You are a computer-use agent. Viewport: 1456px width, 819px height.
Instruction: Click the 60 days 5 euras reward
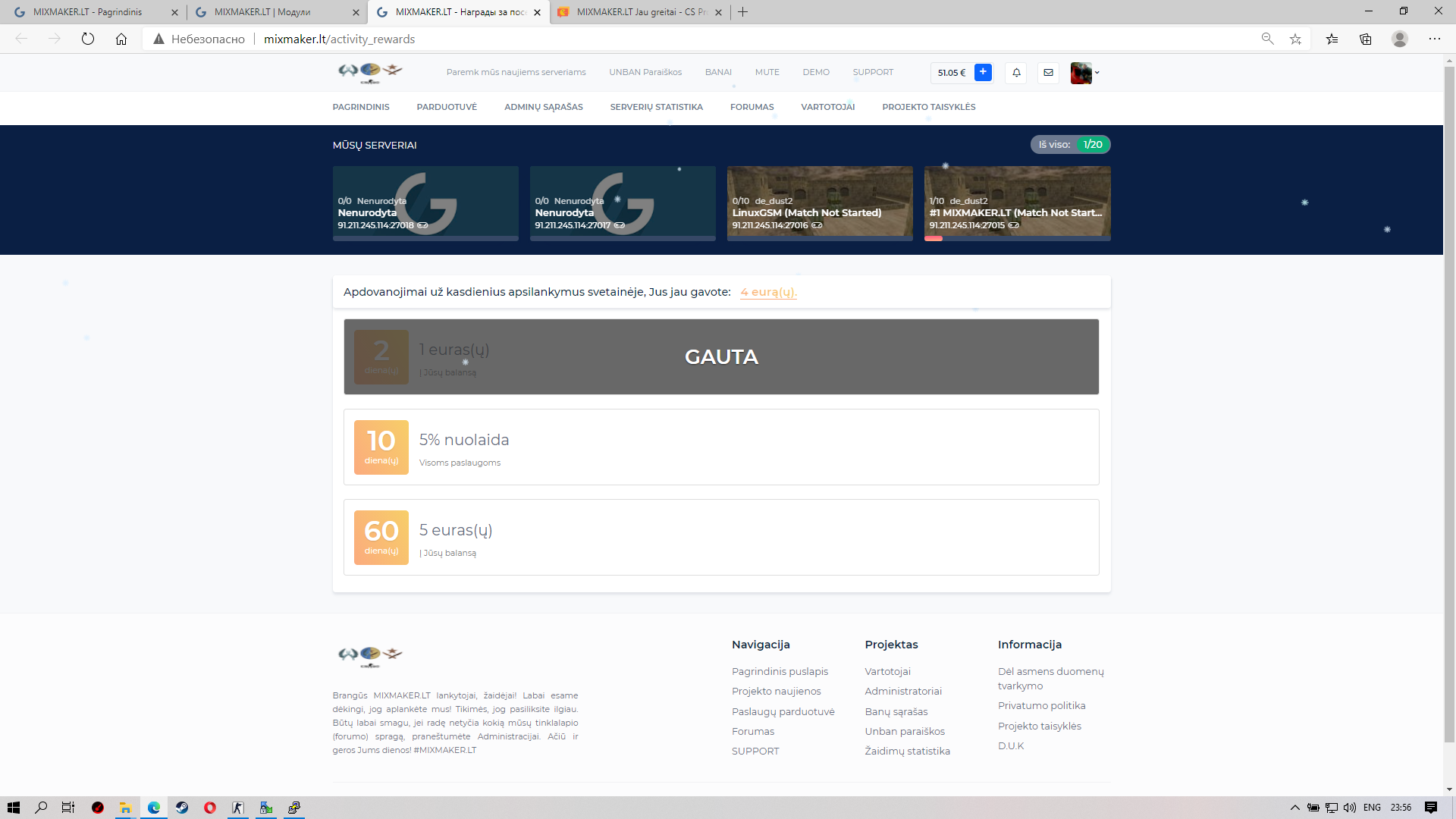(721, 537)
